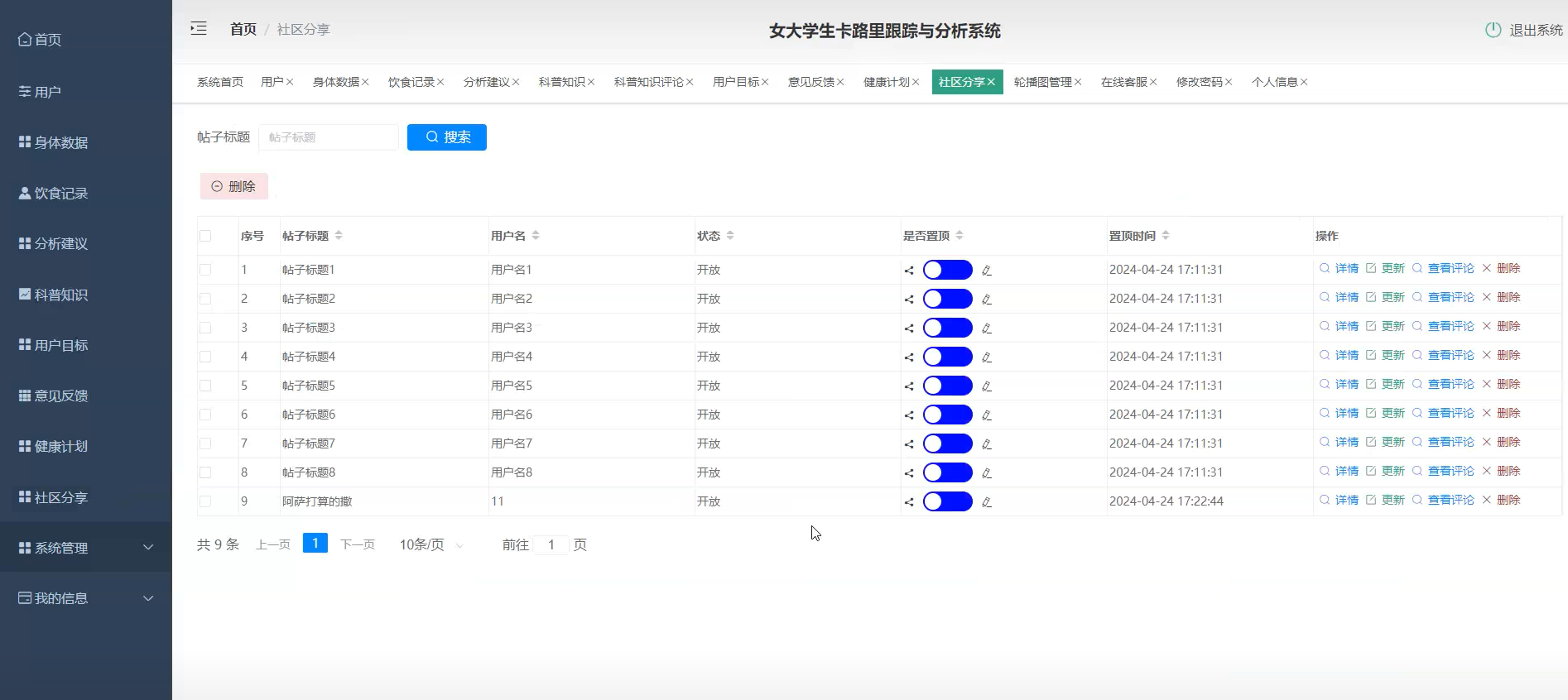
Task: Switch to the 系统首页 tab
Action: [x=220, y=82]
